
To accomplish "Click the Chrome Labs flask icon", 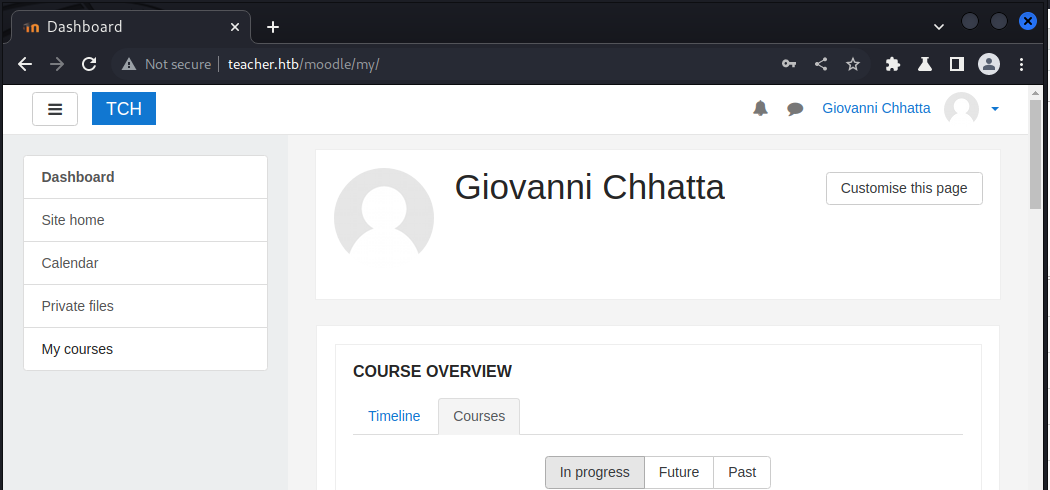I will tap(925, 64).
